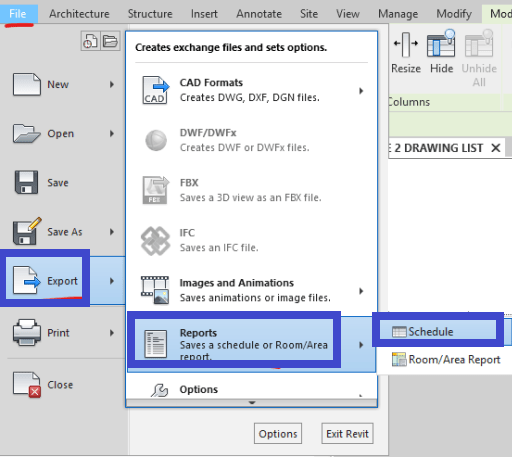The width and height of the screenshot is (512, 457).
Task: Click the Options button at bottom
Action: tap(278, 434)
